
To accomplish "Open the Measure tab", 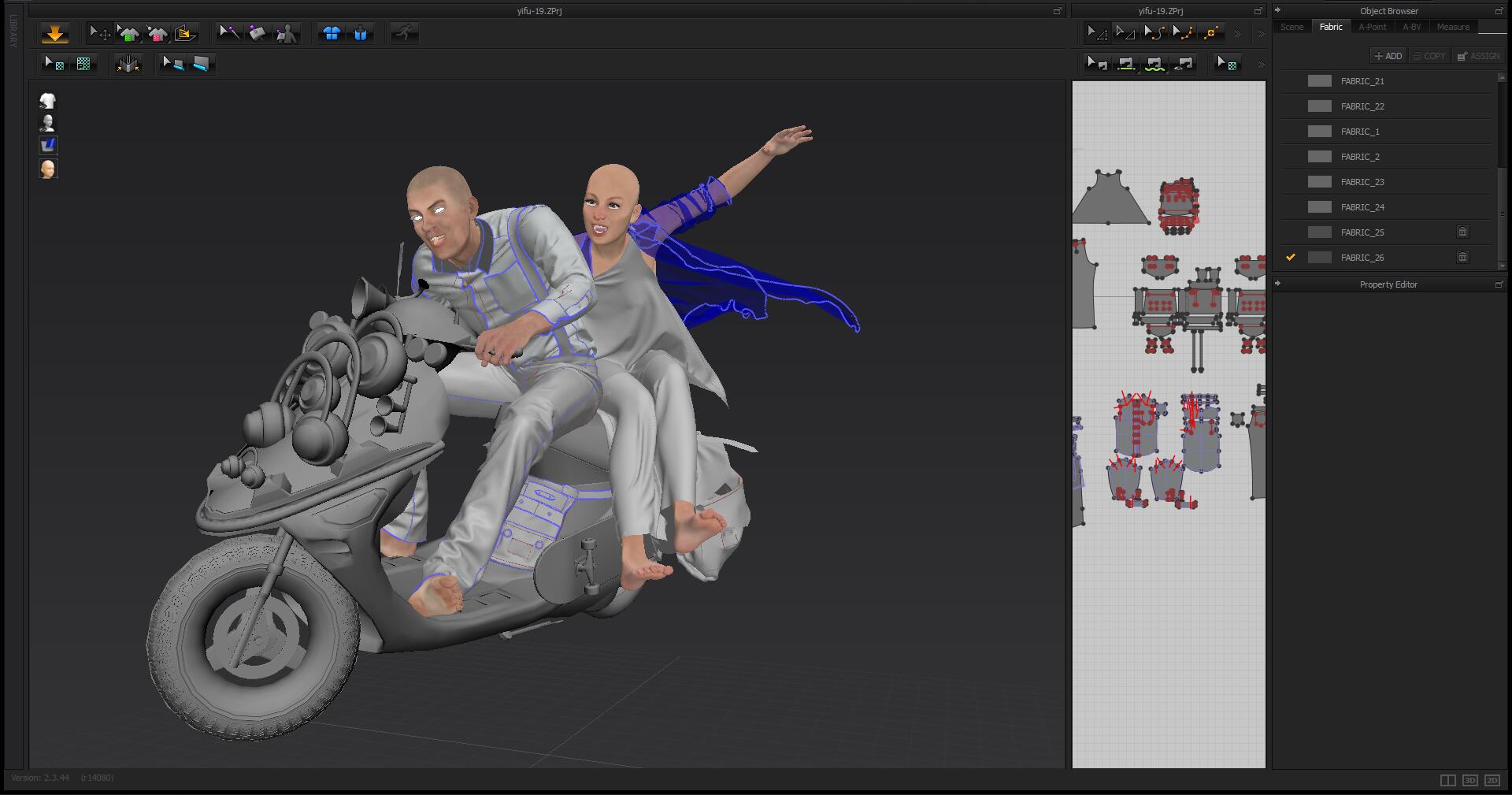I will coord(1453,27).
